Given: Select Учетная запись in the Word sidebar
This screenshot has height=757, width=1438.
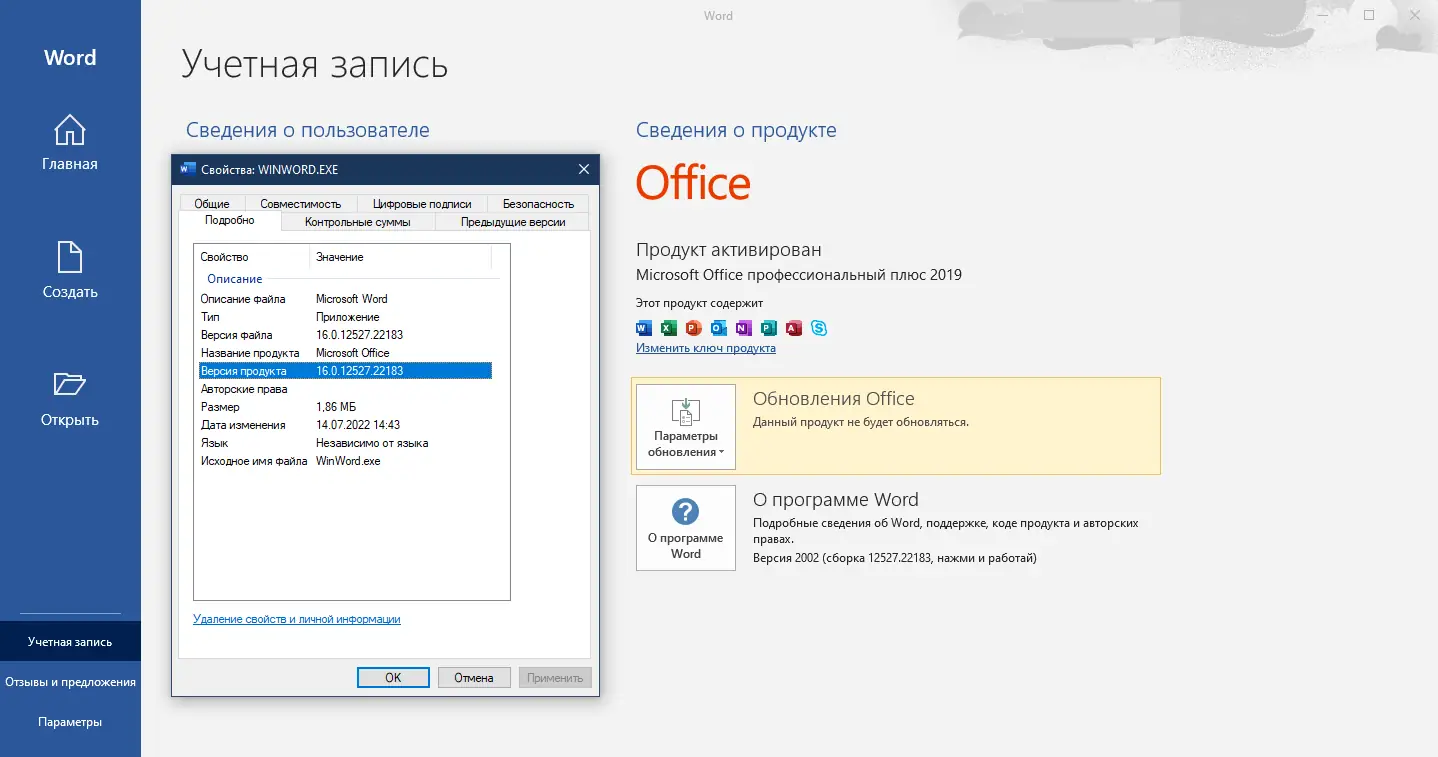Looking at the screenshot, I should [x=70, y=642].
